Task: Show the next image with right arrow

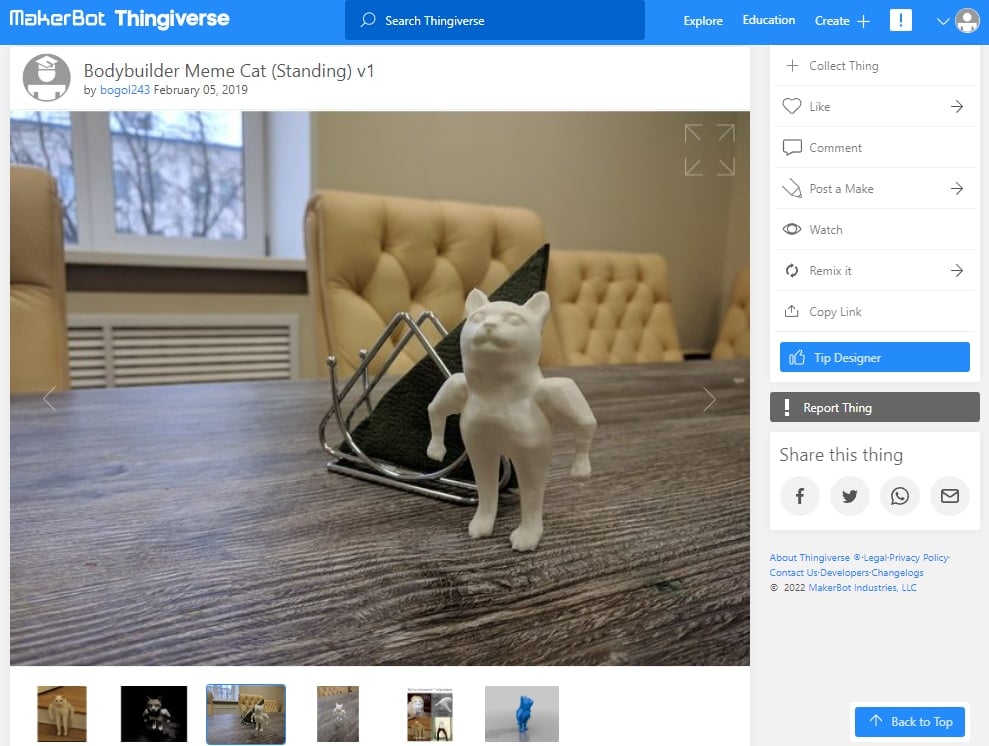Action: pyautogui.click(x=709, y=399)
